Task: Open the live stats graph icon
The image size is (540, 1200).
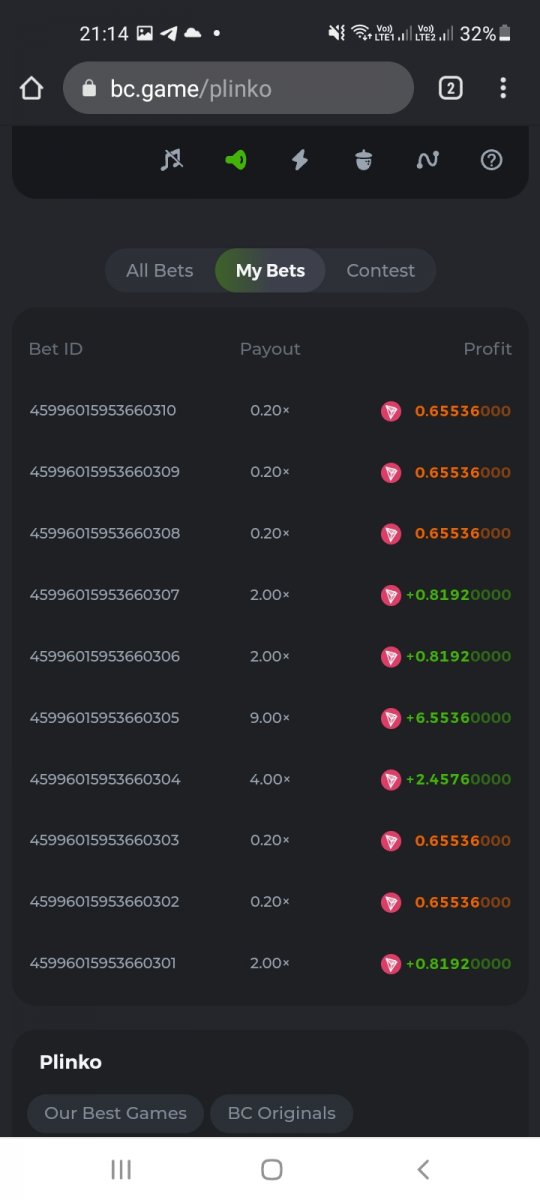Action: pyautogui.click(x=427, y=159)
